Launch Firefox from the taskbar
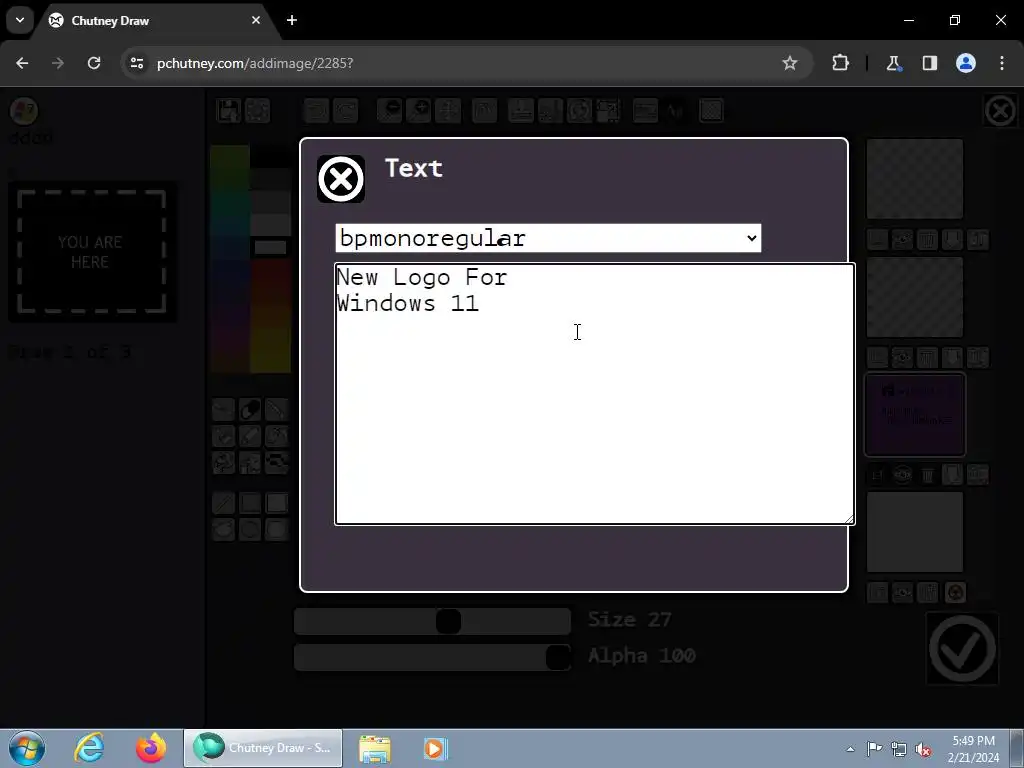The image size is (1024, 768). click(151, 748)
